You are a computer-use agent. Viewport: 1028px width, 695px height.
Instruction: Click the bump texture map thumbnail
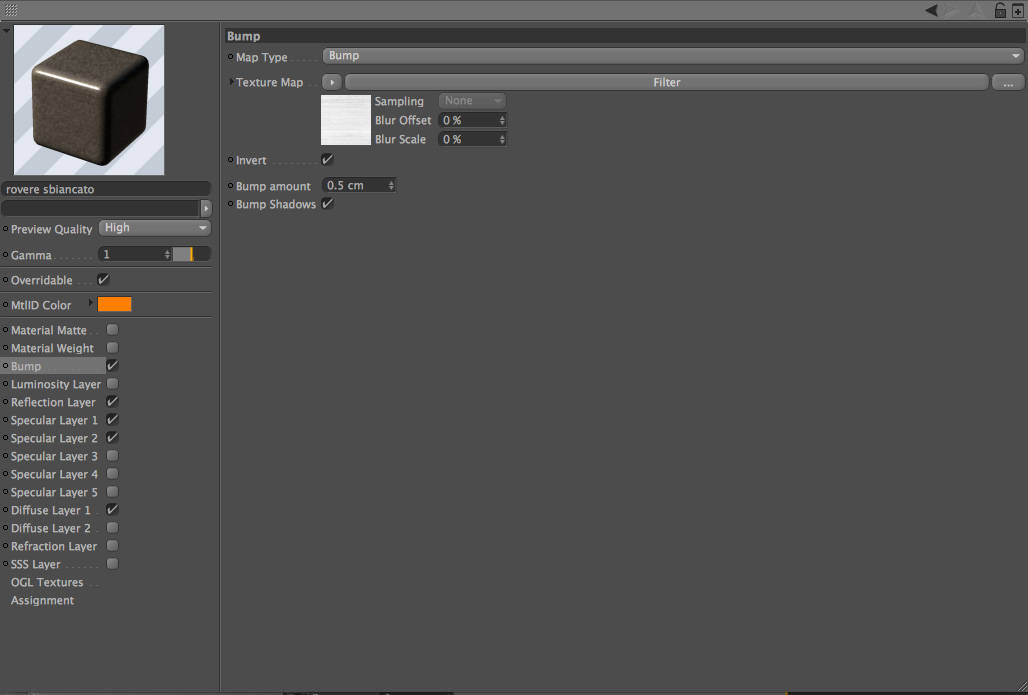pos(346,120)
